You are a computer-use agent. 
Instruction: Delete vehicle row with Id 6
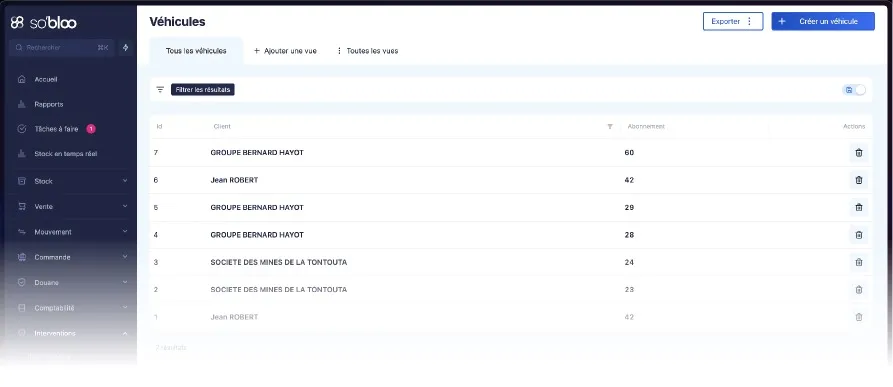click(859, 180)
